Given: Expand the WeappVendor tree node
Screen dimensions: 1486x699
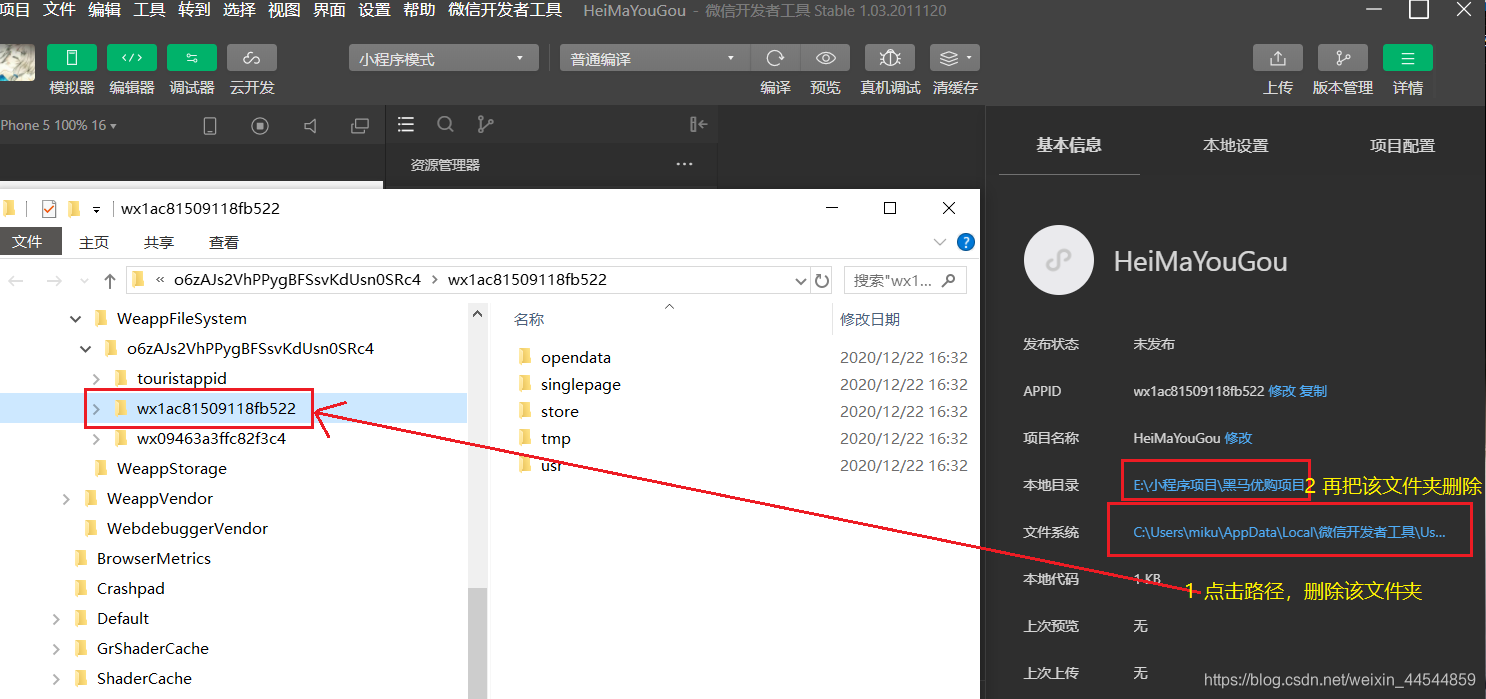Looking at the screenshot, I should pos(66,499).
